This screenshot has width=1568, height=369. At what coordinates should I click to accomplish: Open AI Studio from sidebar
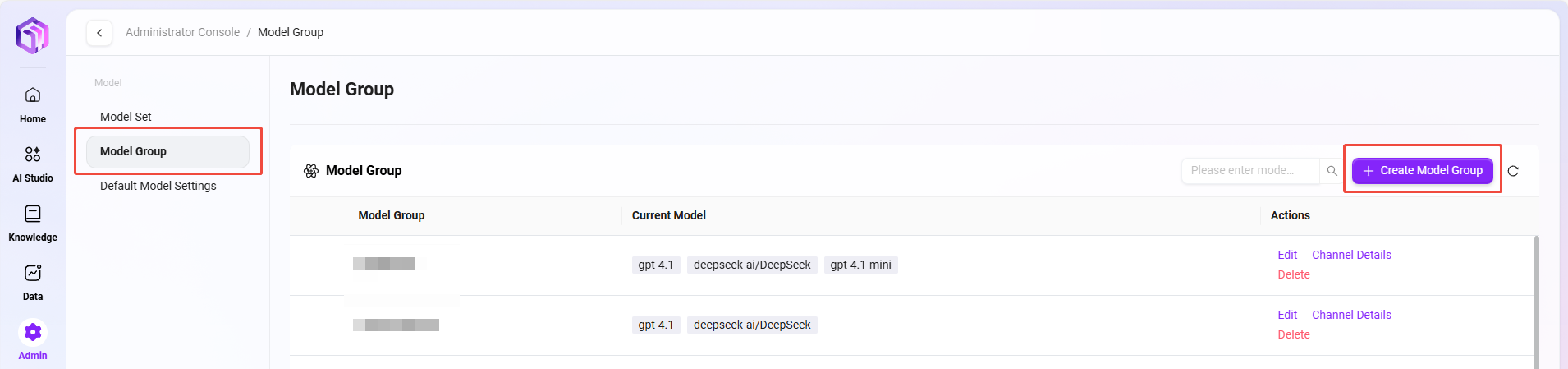(x=33, y=155)
